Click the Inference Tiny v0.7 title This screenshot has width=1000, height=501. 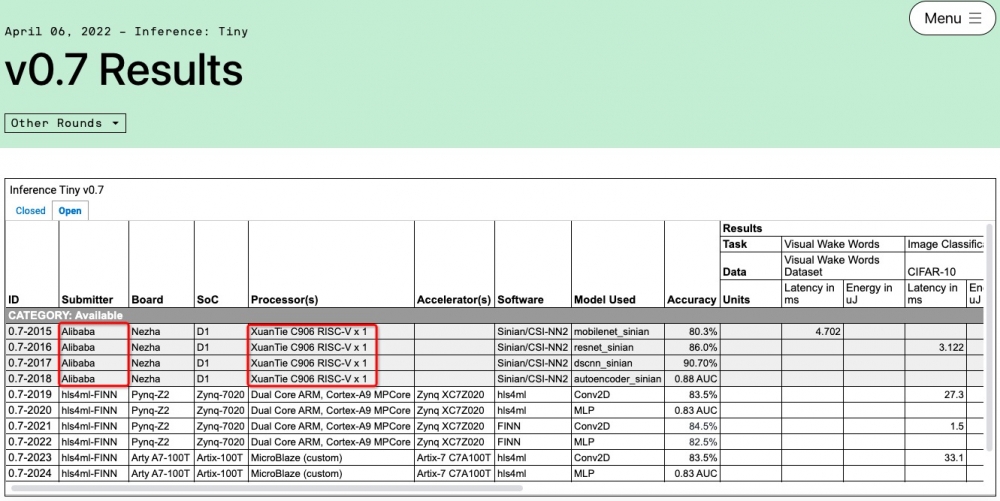(57, 190)
